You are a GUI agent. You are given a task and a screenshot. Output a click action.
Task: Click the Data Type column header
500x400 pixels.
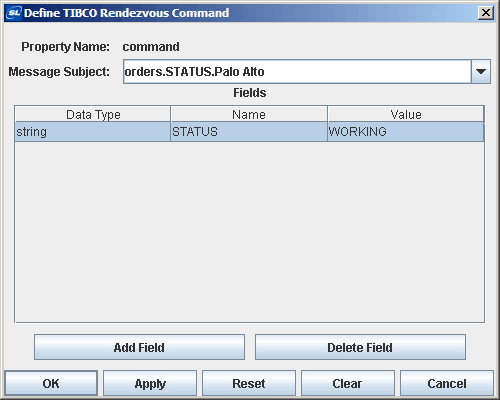pyautogui.click(x=93, y=114)
